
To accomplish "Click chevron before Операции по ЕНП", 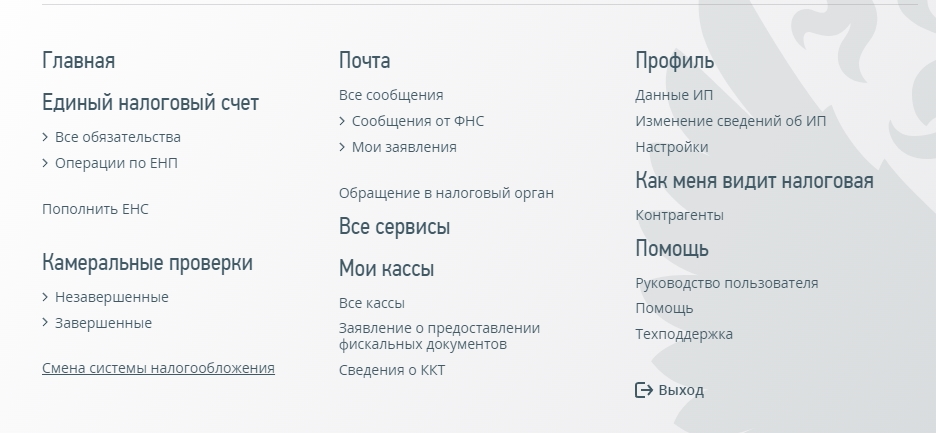I will click(x=45, y=163).
